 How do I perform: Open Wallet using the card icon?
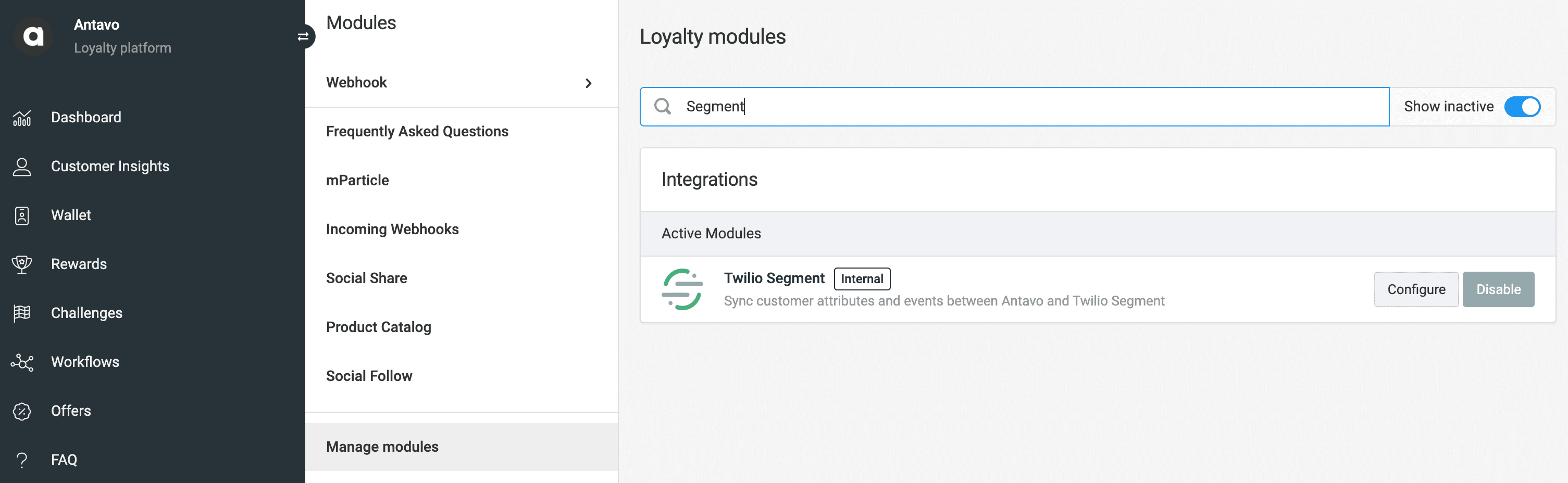click(22, 215)
